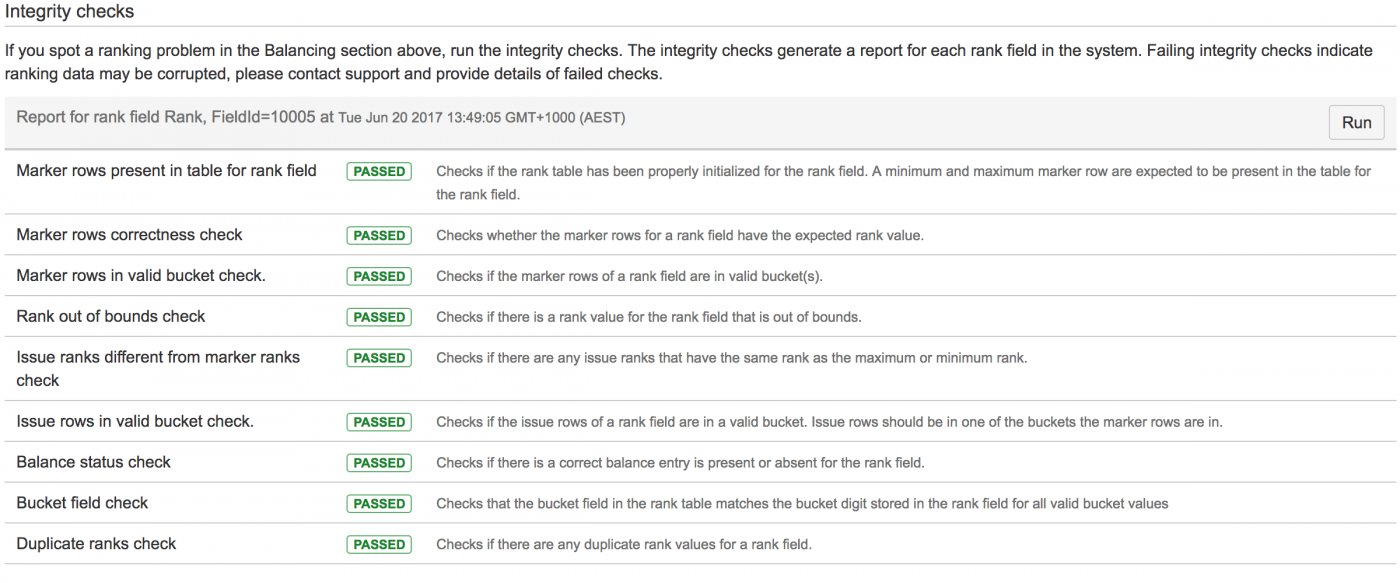The width and height of the screenshot is (1400, 583).
Task: Click 'Report for rank field Rank' header text
Action: pos(110,117)
